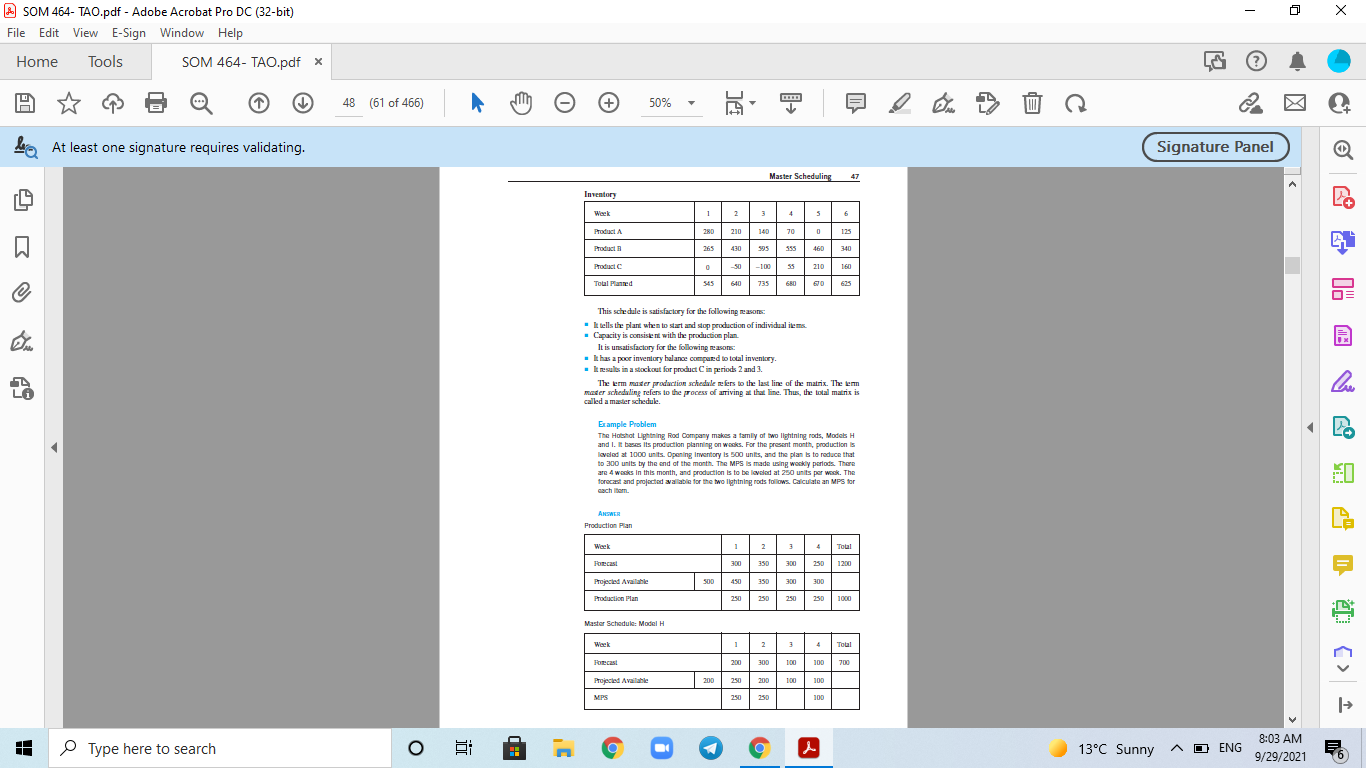This screenshot has width=1366, height=768.
Task: Zoom out on the PDF page
Action: coord(565,103)
